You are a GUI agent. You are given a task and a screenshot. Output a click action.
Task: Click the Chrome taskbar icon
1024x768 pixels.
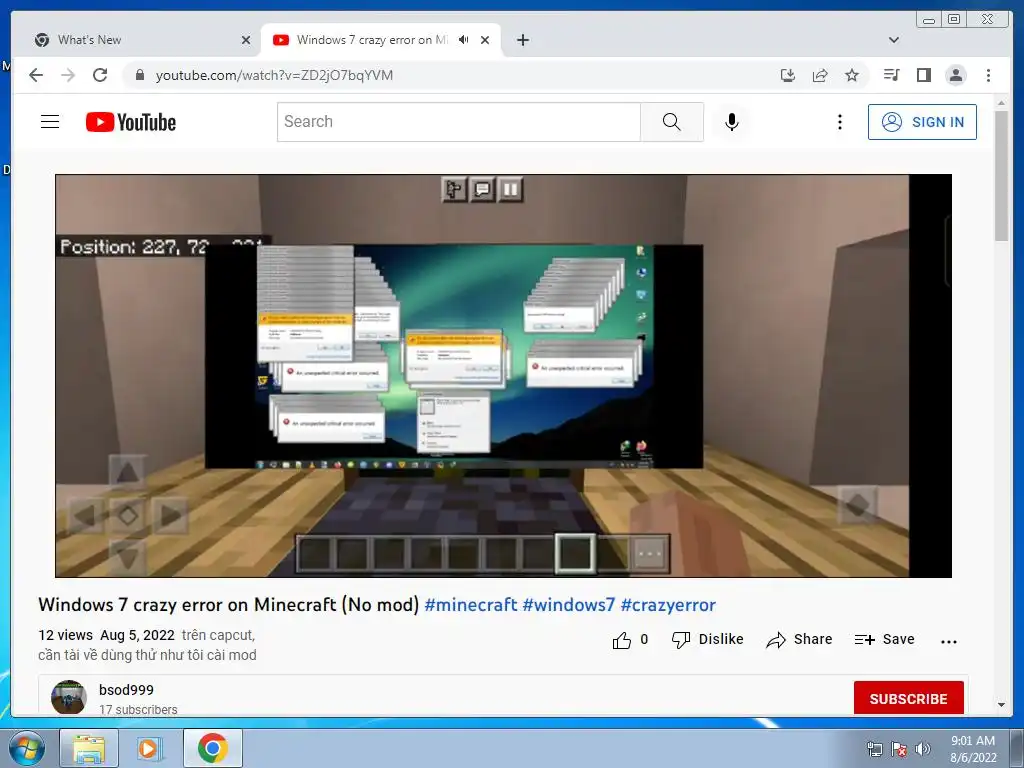212,748
